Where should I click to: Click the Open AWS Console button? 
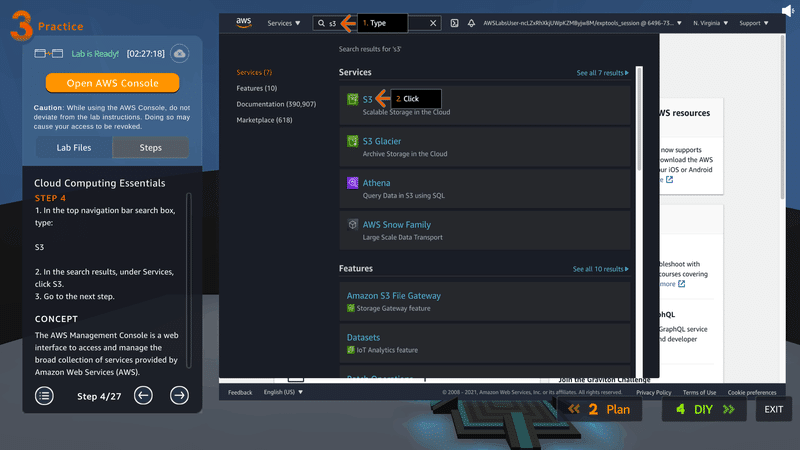pyautogui.click(x=112, y=83)
